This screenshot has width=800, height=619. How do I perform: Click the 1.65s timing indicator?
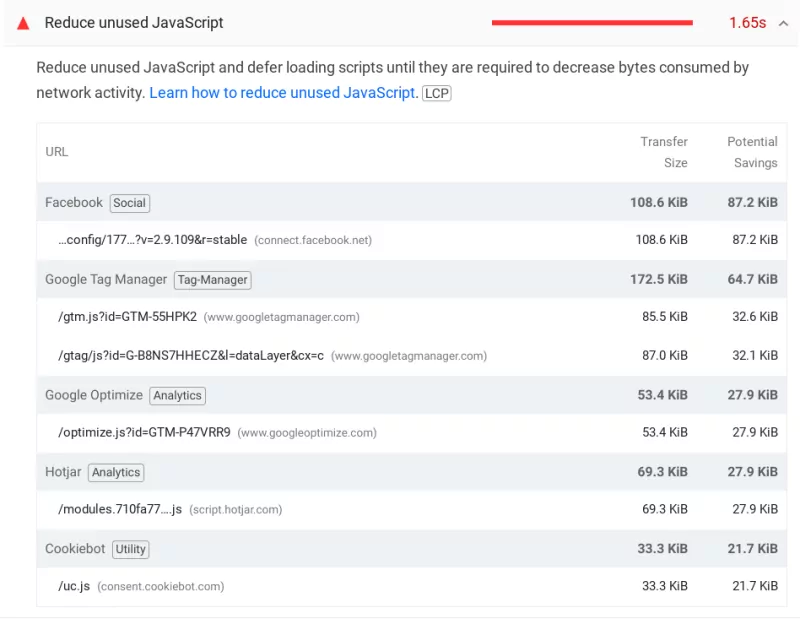(x=747, y=22)
